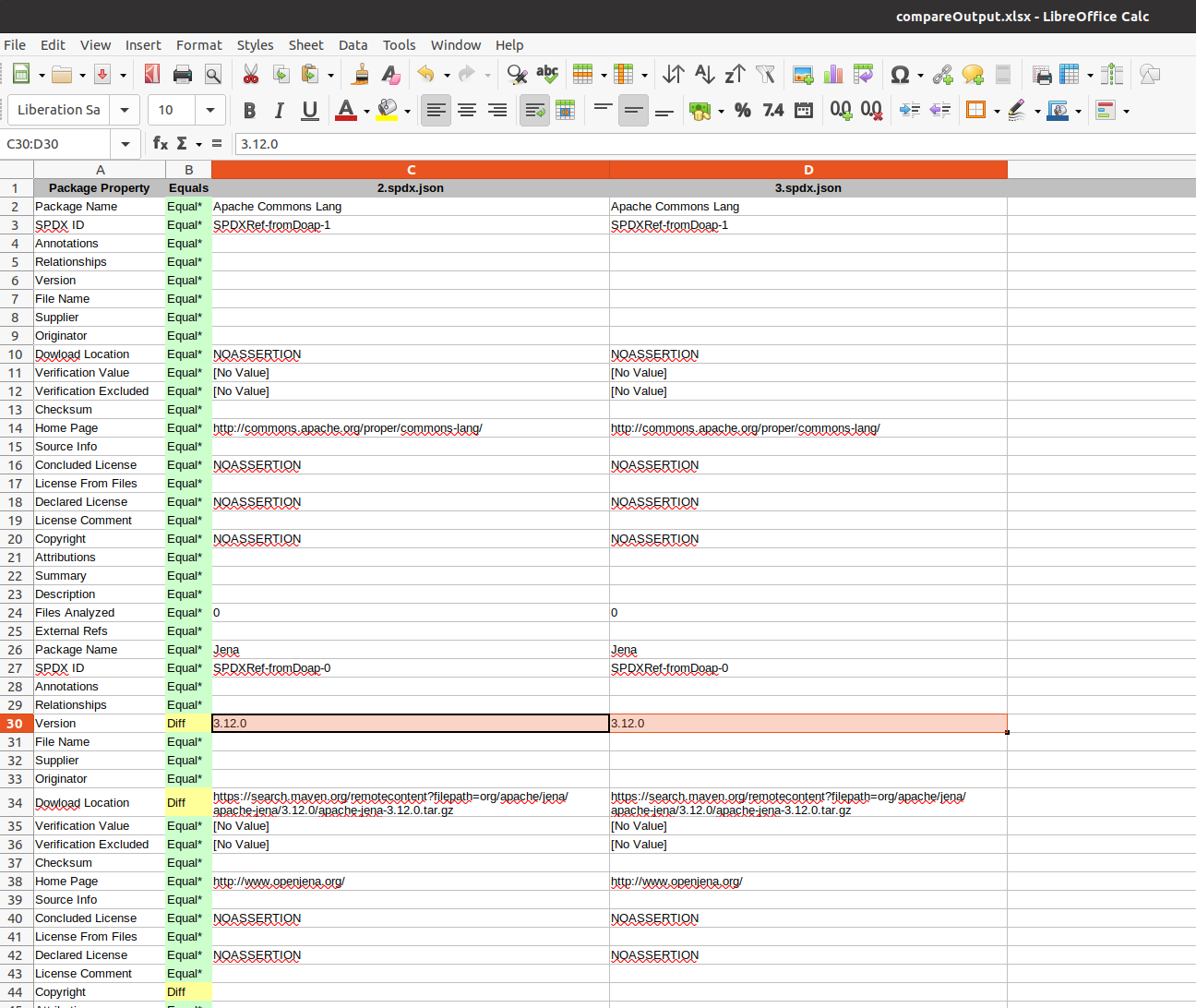Image resolution: width=1196 pixels, height=1008 pixels.
Task: Toggle Center Vertically alignment
Action: 633,111
